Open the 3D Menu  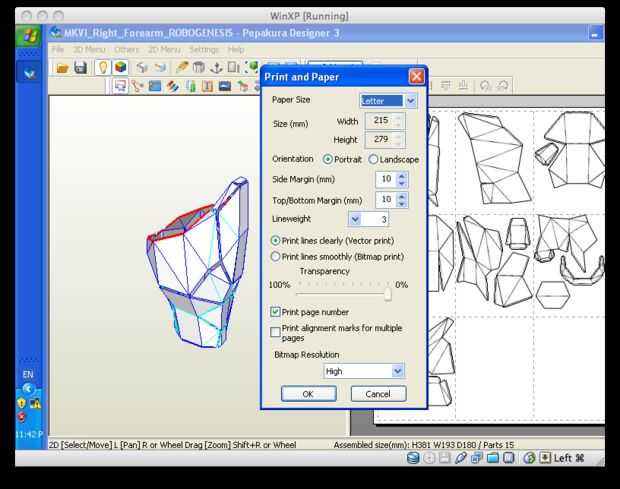coord(89,50)
